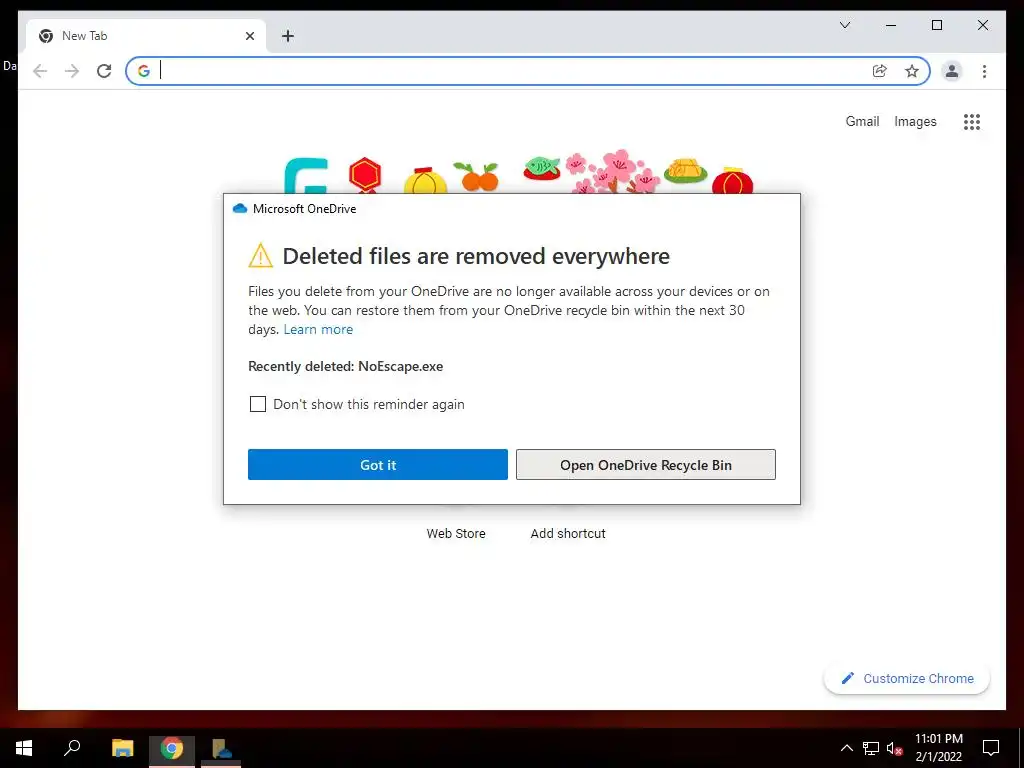Open the Gmail link
The width and height of the screenshot is (1024, 768).
[862, 121]
